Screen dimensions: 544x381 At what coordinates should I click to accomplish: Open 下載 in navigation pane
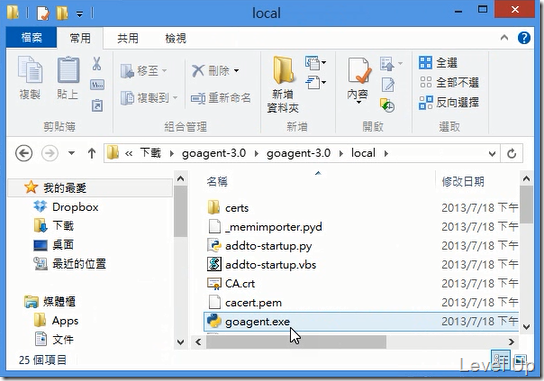pyautogui.click(x=54, y=226)
